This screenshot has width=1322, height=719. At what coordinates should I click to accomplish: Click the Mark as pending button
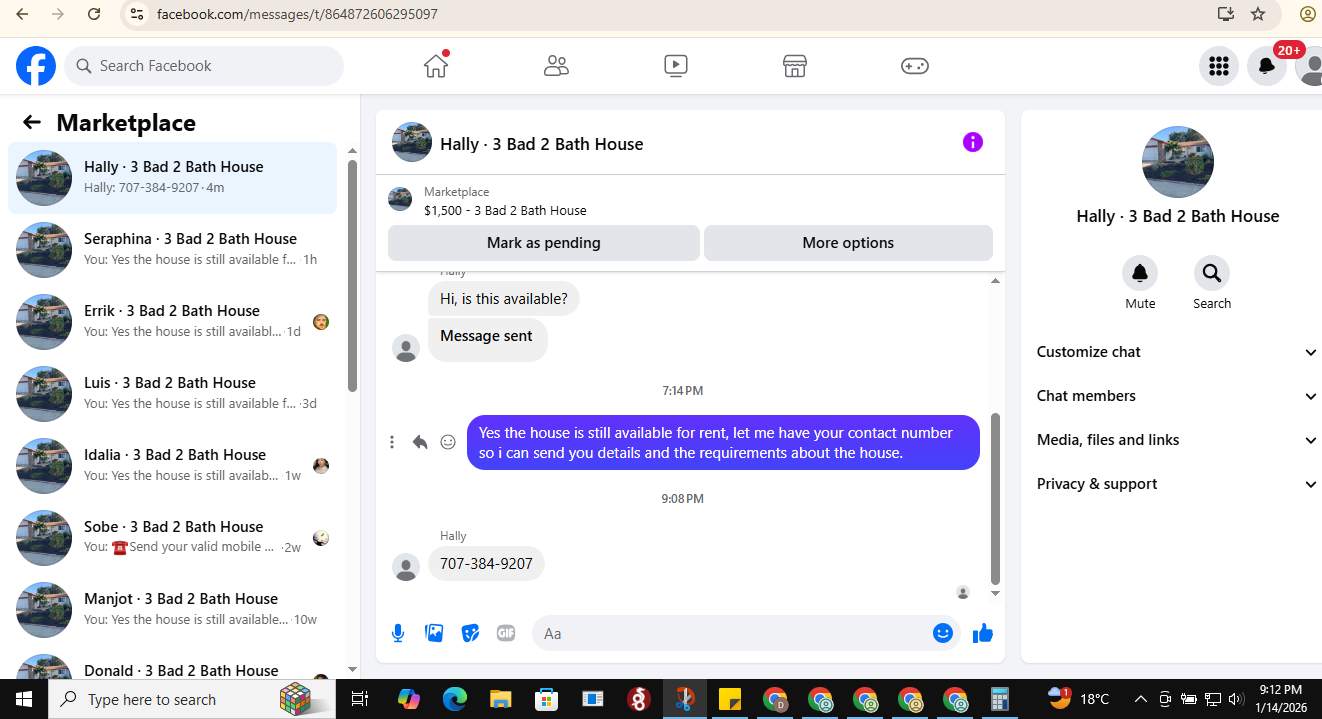point(544,243)
